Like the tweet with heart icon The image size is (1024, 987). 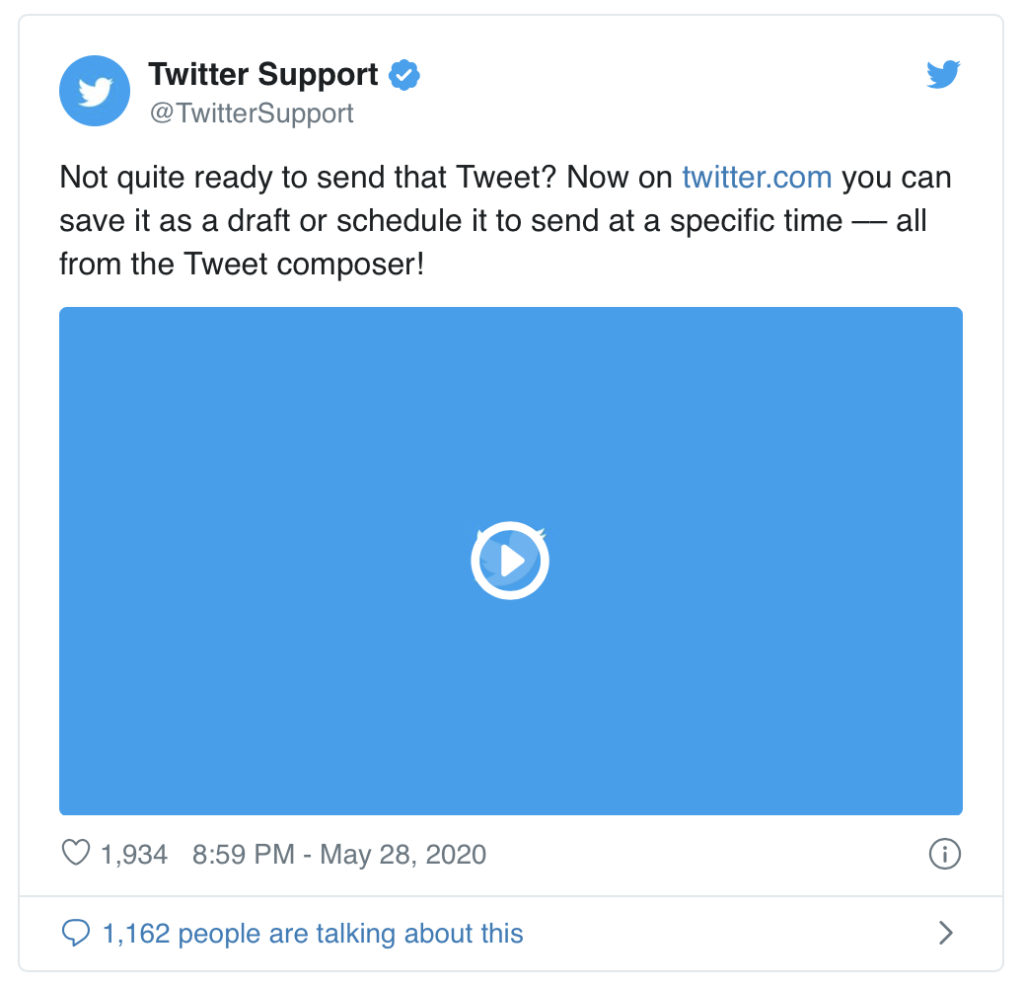click(x=76, y=853)
